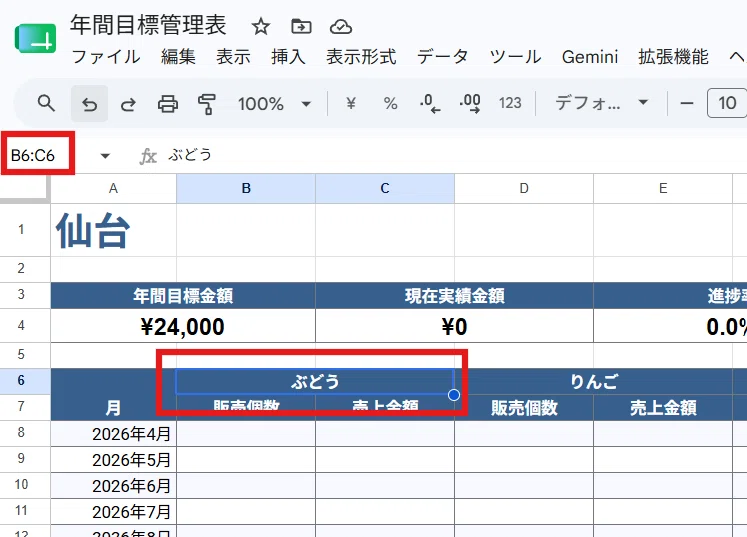Viewport: 747px width, 537px height.
Task: Select row 1 header
Action: [21, 230]
